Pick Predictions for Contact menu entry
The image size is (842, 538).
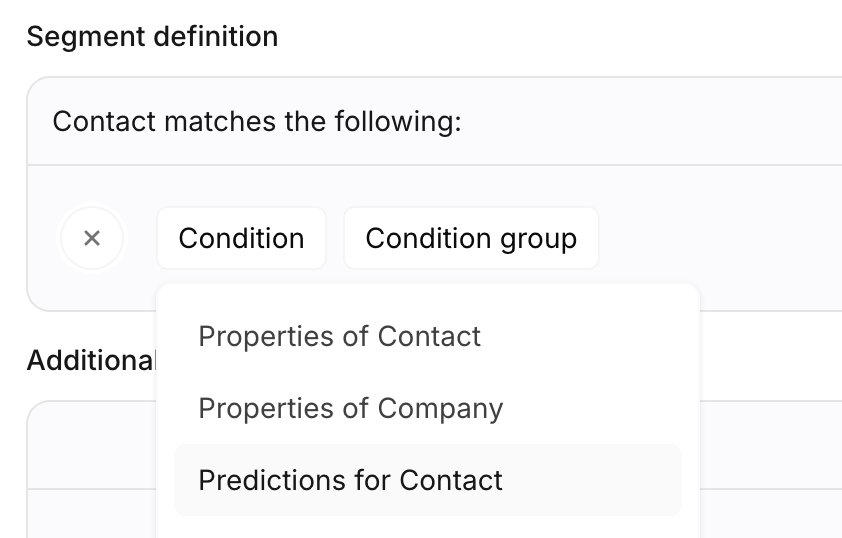[x=350, y=480]
